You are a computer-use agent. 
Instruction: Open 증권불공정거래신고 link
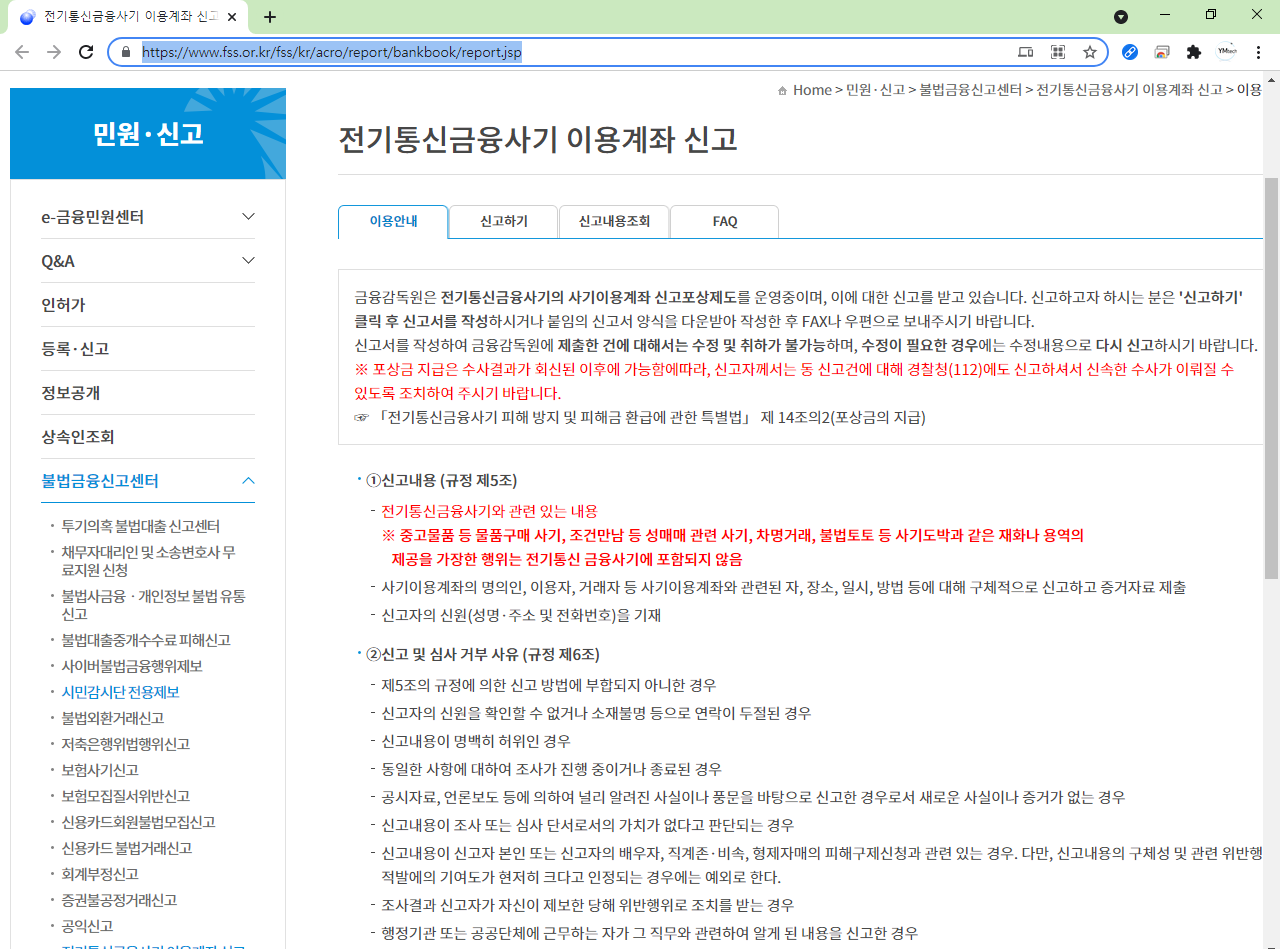(119, 900)
